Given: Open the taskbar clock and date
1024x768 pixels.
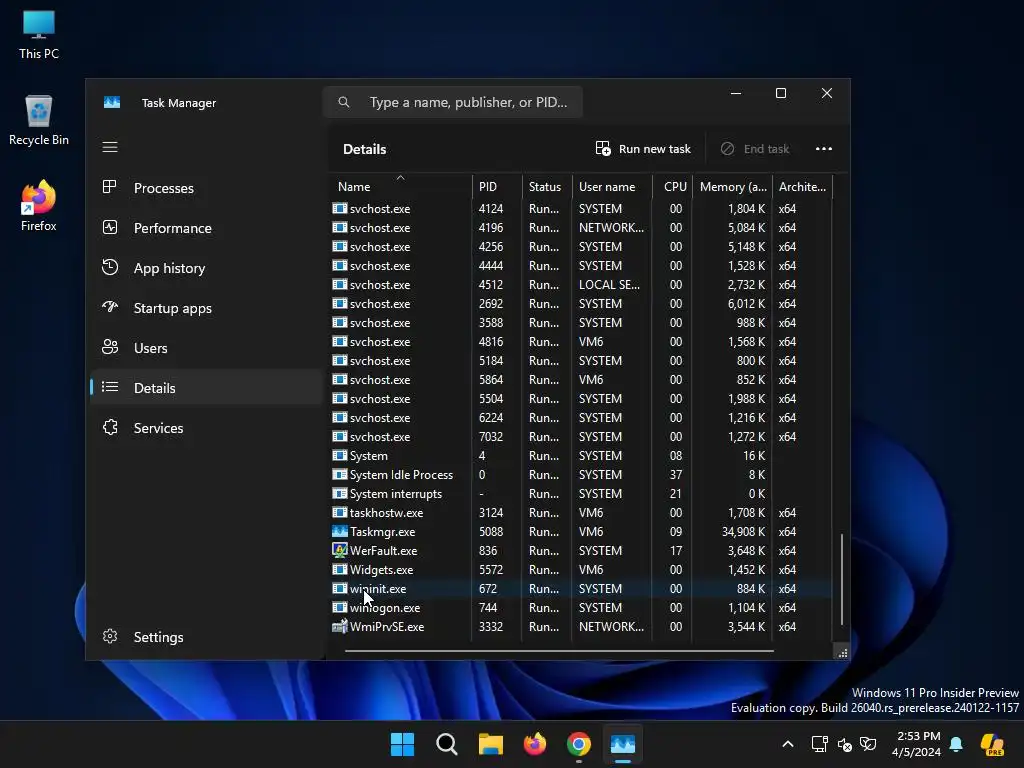Looking at the screenshot, I should pos(916,744).
